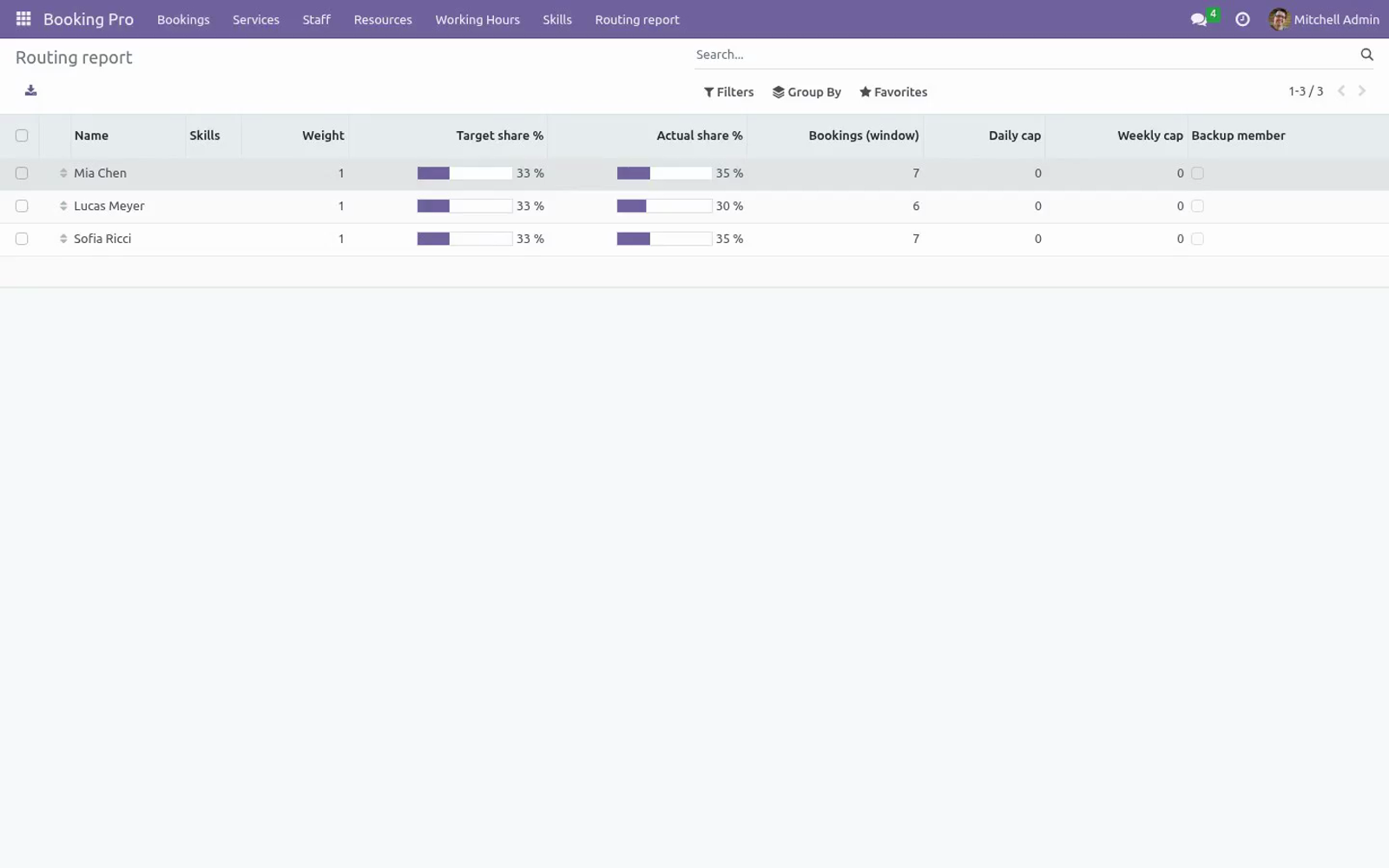Toggle Backup member for Sofia Ricci

tap(1197, 239)
